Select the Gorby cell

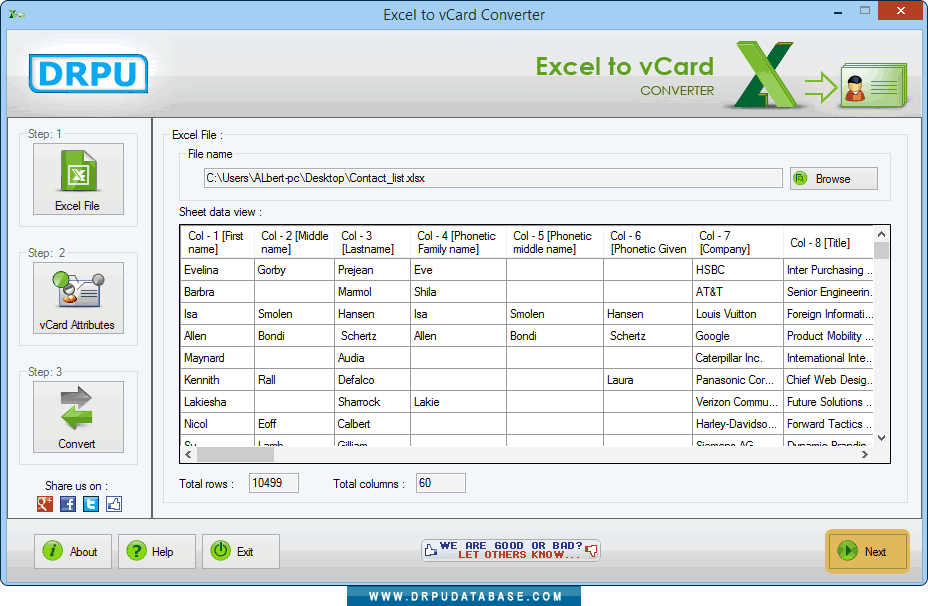294,270
